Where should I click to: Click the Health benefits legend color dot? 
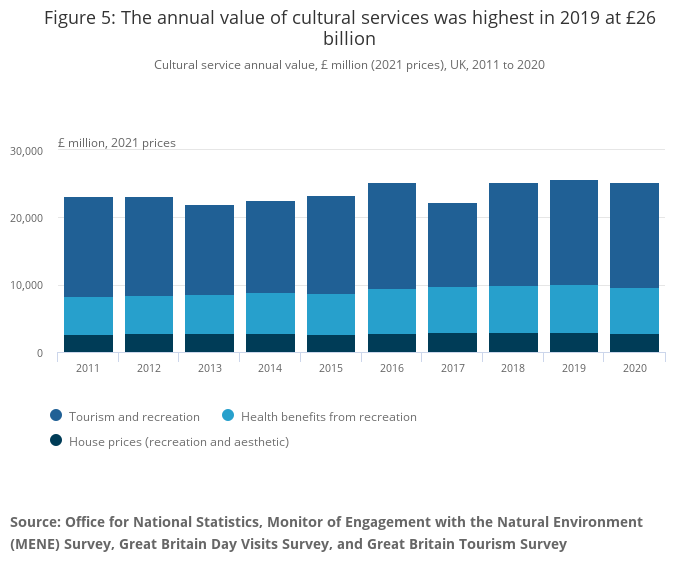[231, 416]
